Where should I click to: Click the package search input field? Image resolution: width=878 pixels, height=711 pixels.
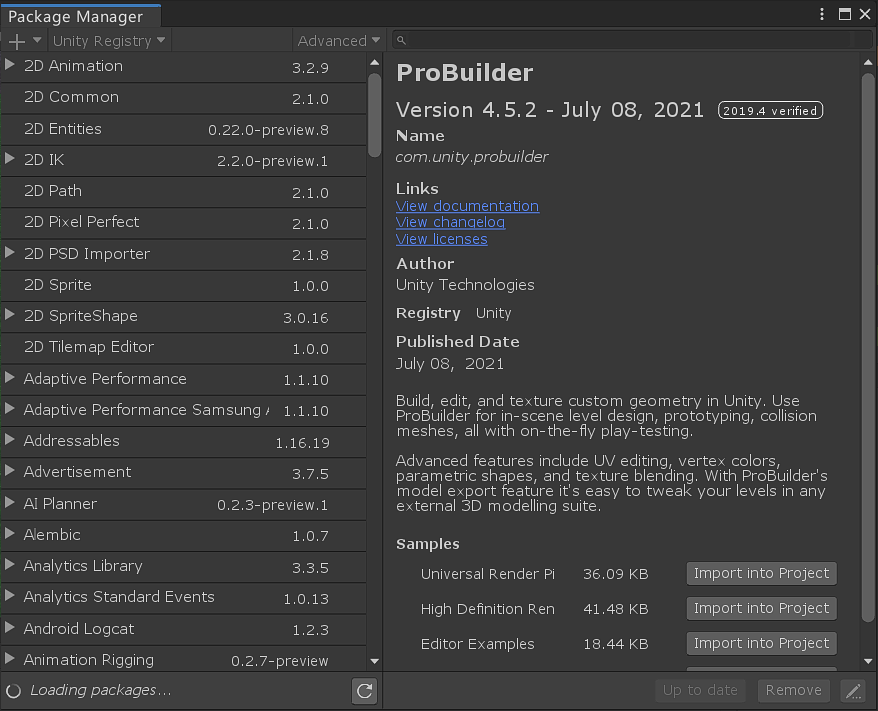(632, 40)
